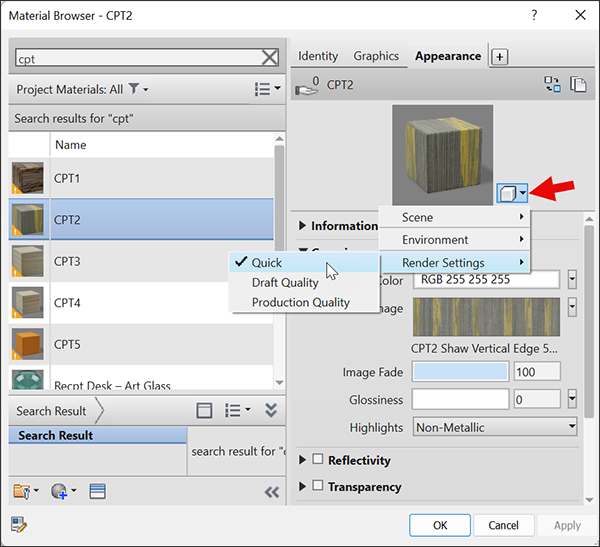This screenshot has width=600, height=547.
Task: Collapse the library panel with double chevrons
Action: (x=271, y=491)
